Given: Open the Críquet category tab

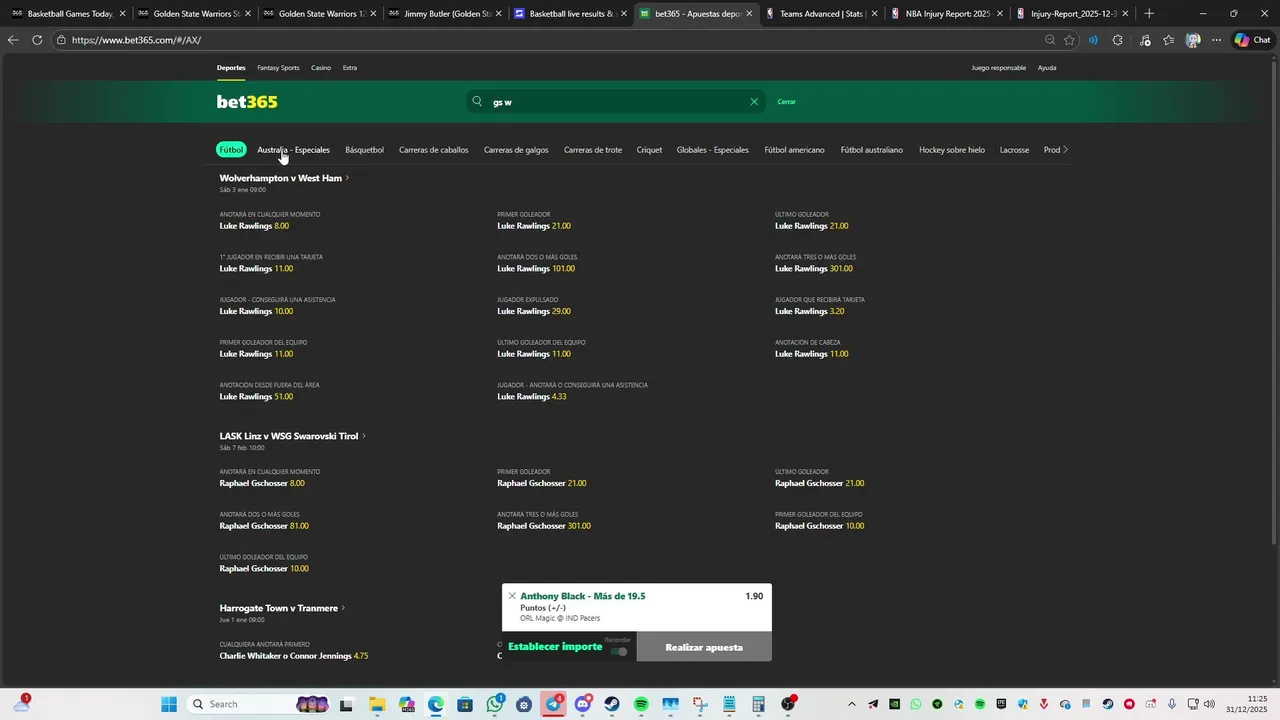Looking at the screenshot, I should (x=649, y=150).
